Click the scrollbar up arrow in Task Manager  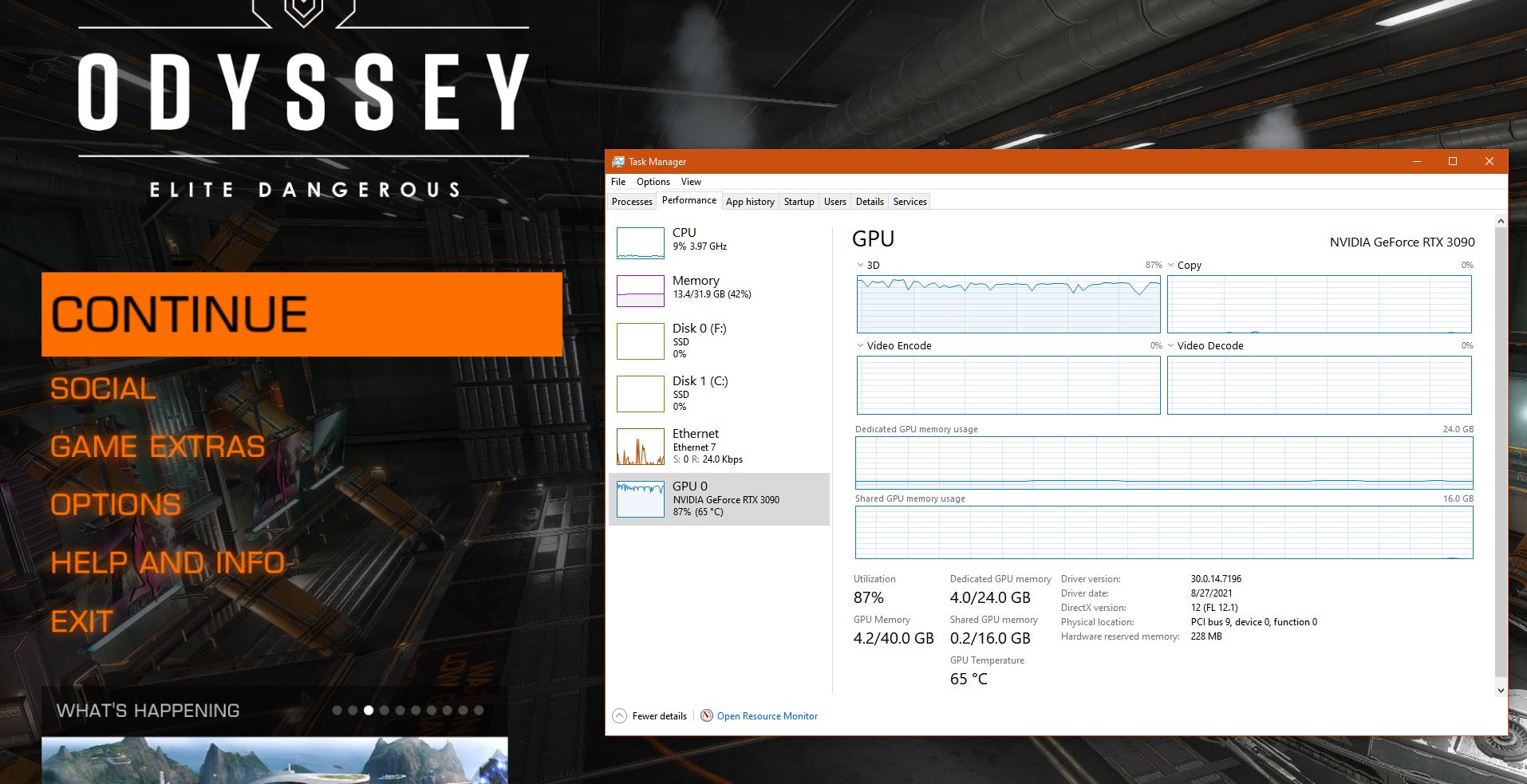[1501, 221]
